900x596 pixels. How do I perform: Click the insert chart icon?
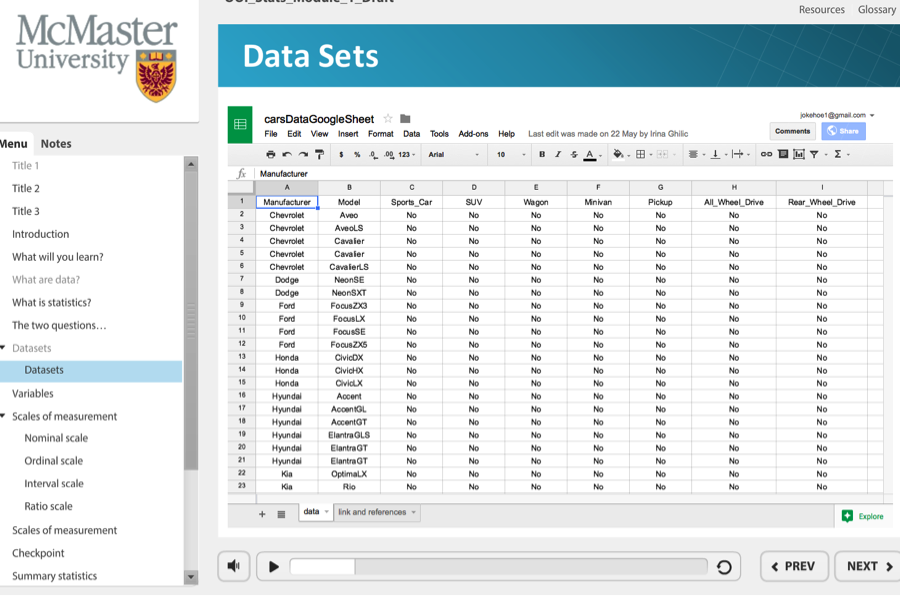pos(799,155)
